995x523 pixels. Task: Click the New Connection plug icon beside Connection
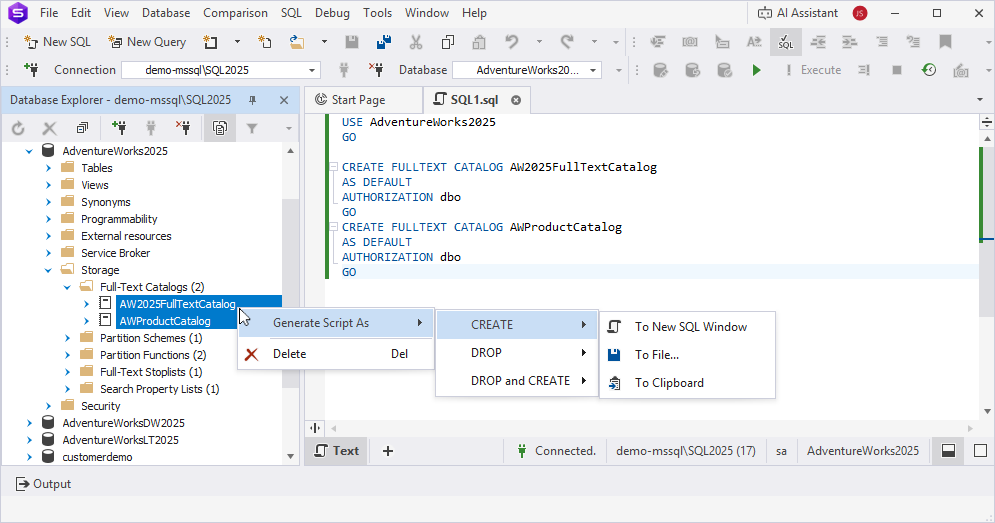[30, 69]
